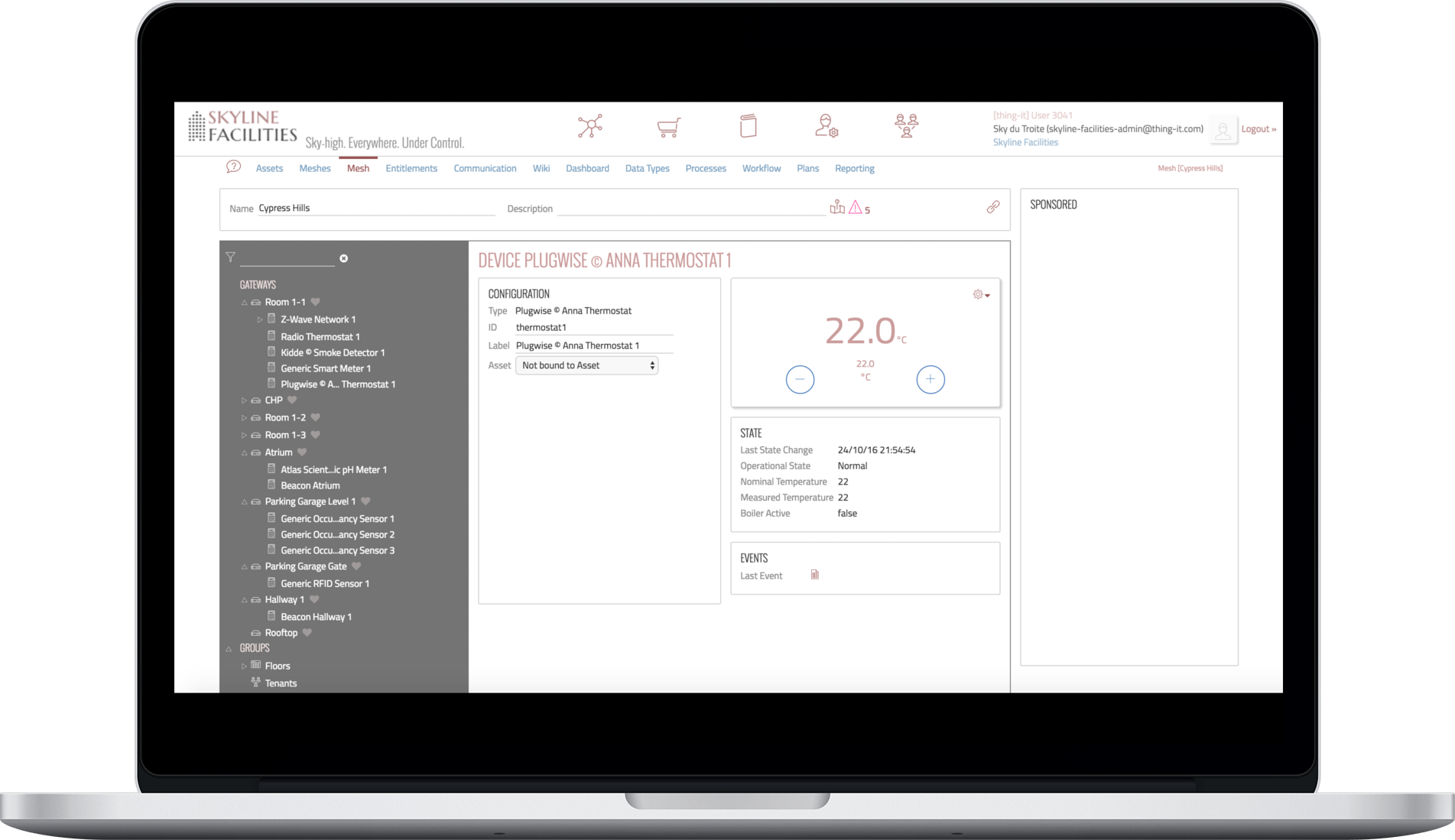Click the user settings icon in header
This screenshot has width=1455, height=840.
pos(826,126)
